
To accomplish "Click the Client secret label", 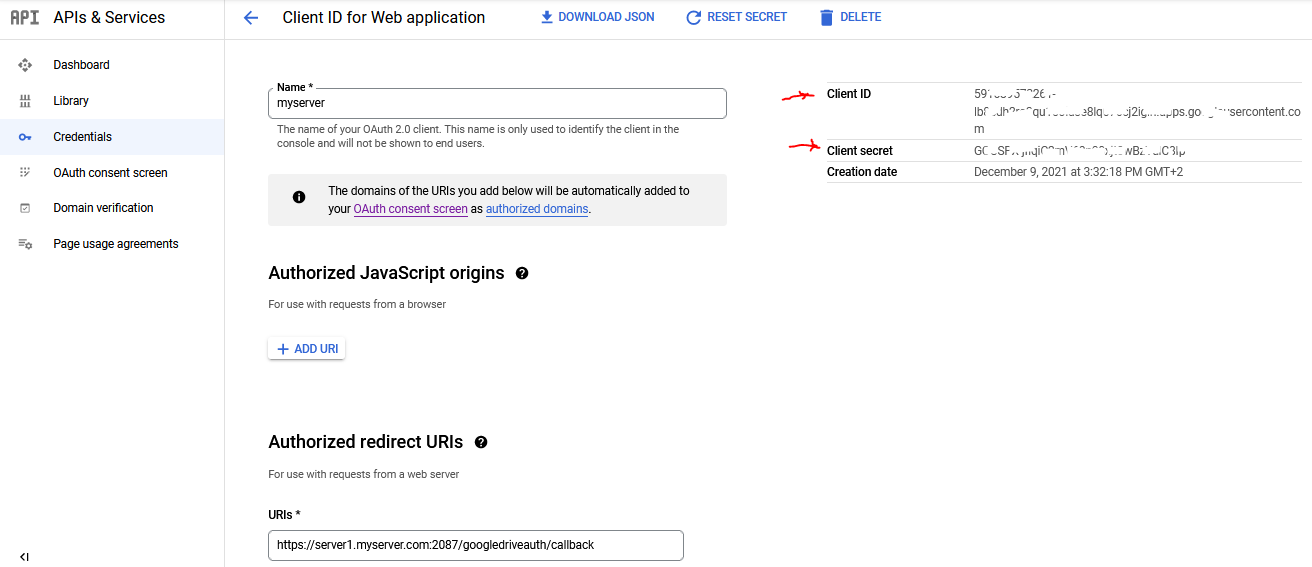I will [x=860, y=151].
